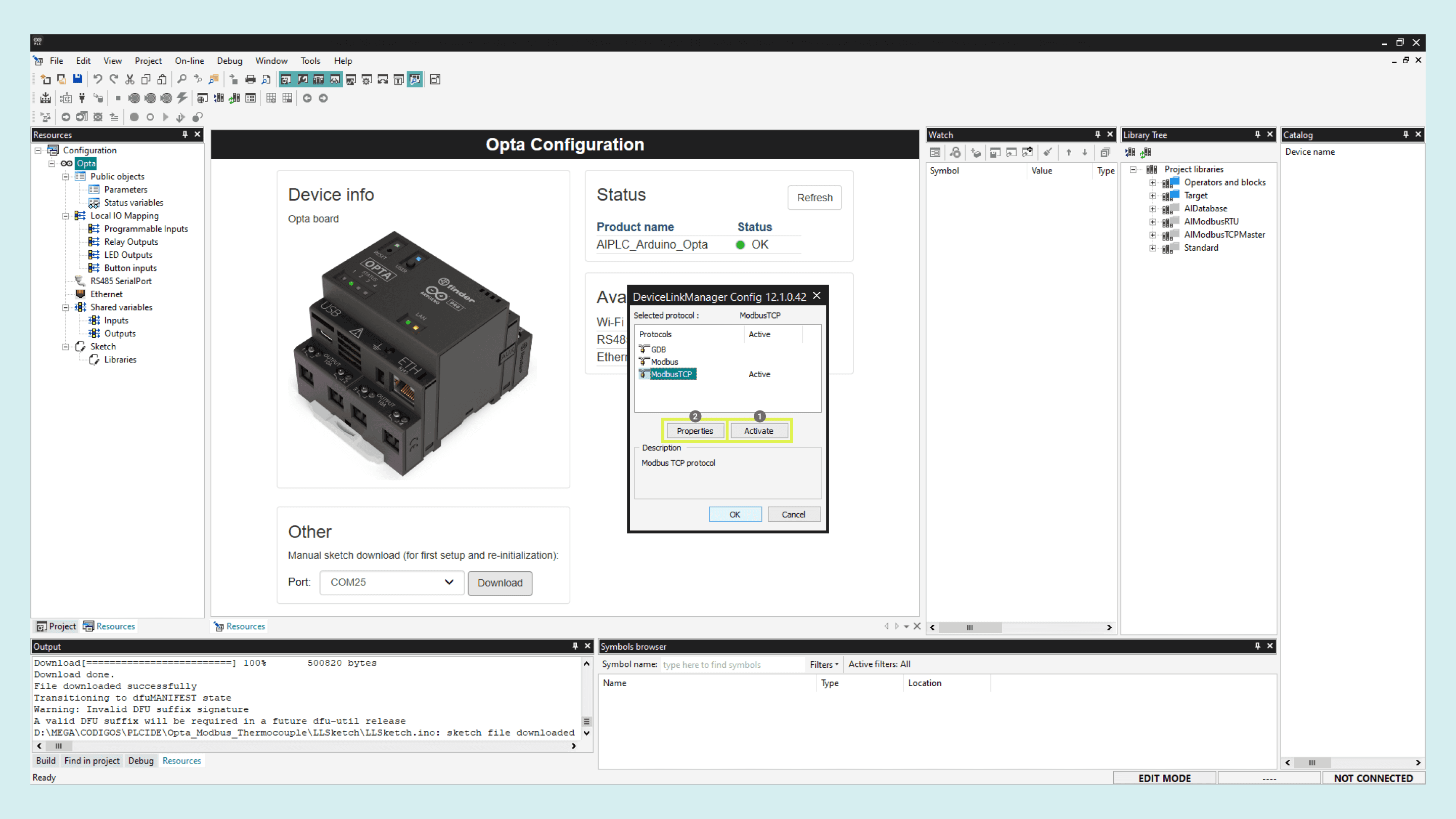Expand the AlModbusRTU library node
Screen dimensions: 1456x819
[x=1153, y=221]
